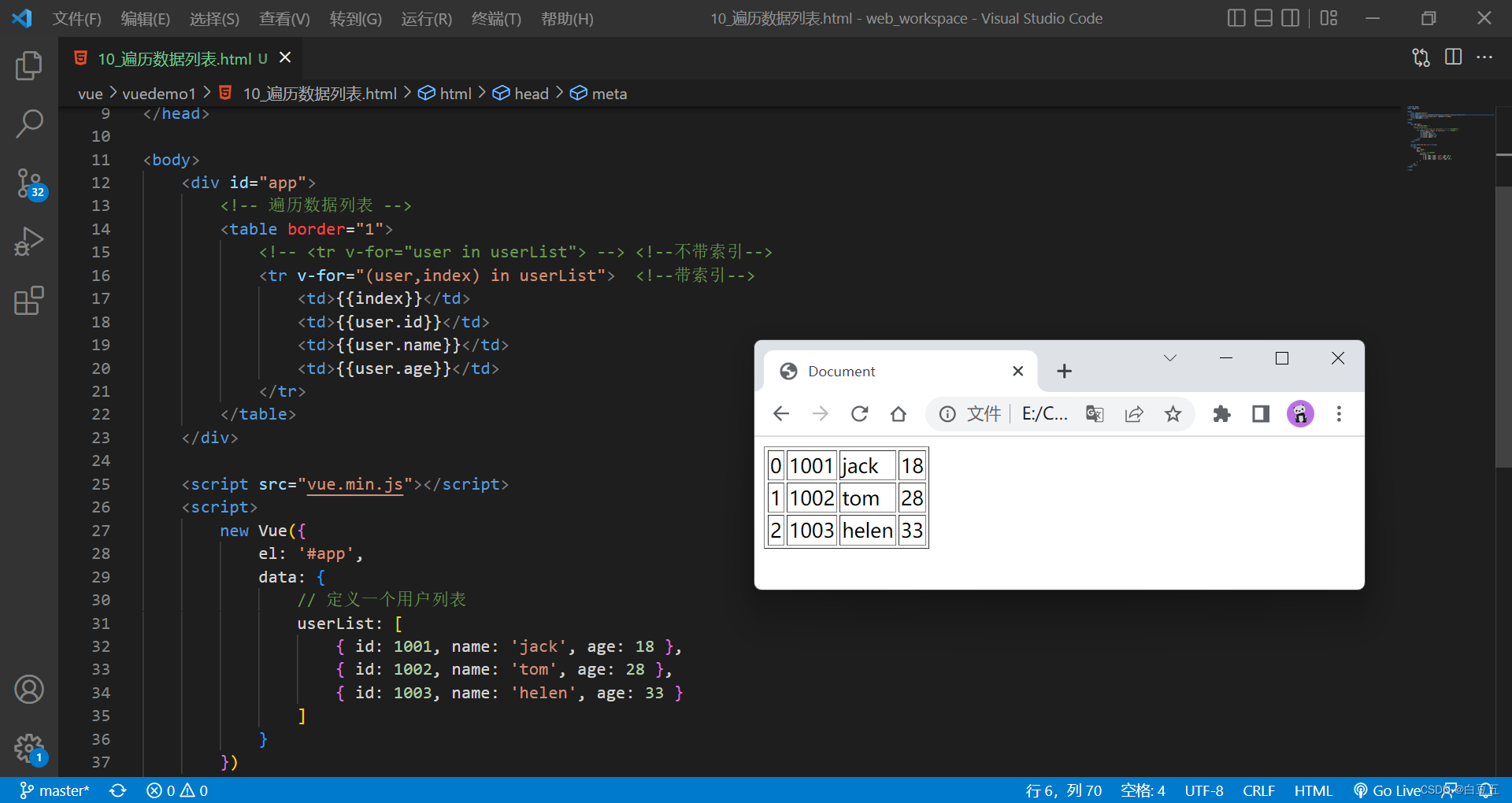Toggle primary side bar layout button
Screen dimensions: 1512x803
(1236, 18)
